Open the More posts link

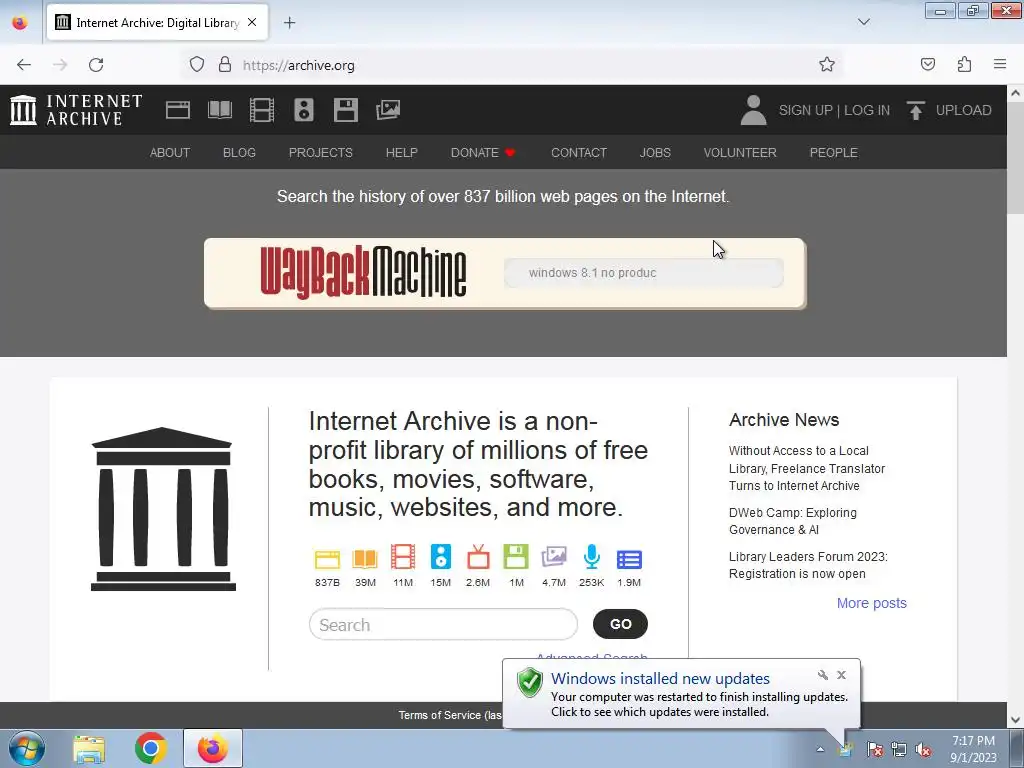(x=872, y=603)
